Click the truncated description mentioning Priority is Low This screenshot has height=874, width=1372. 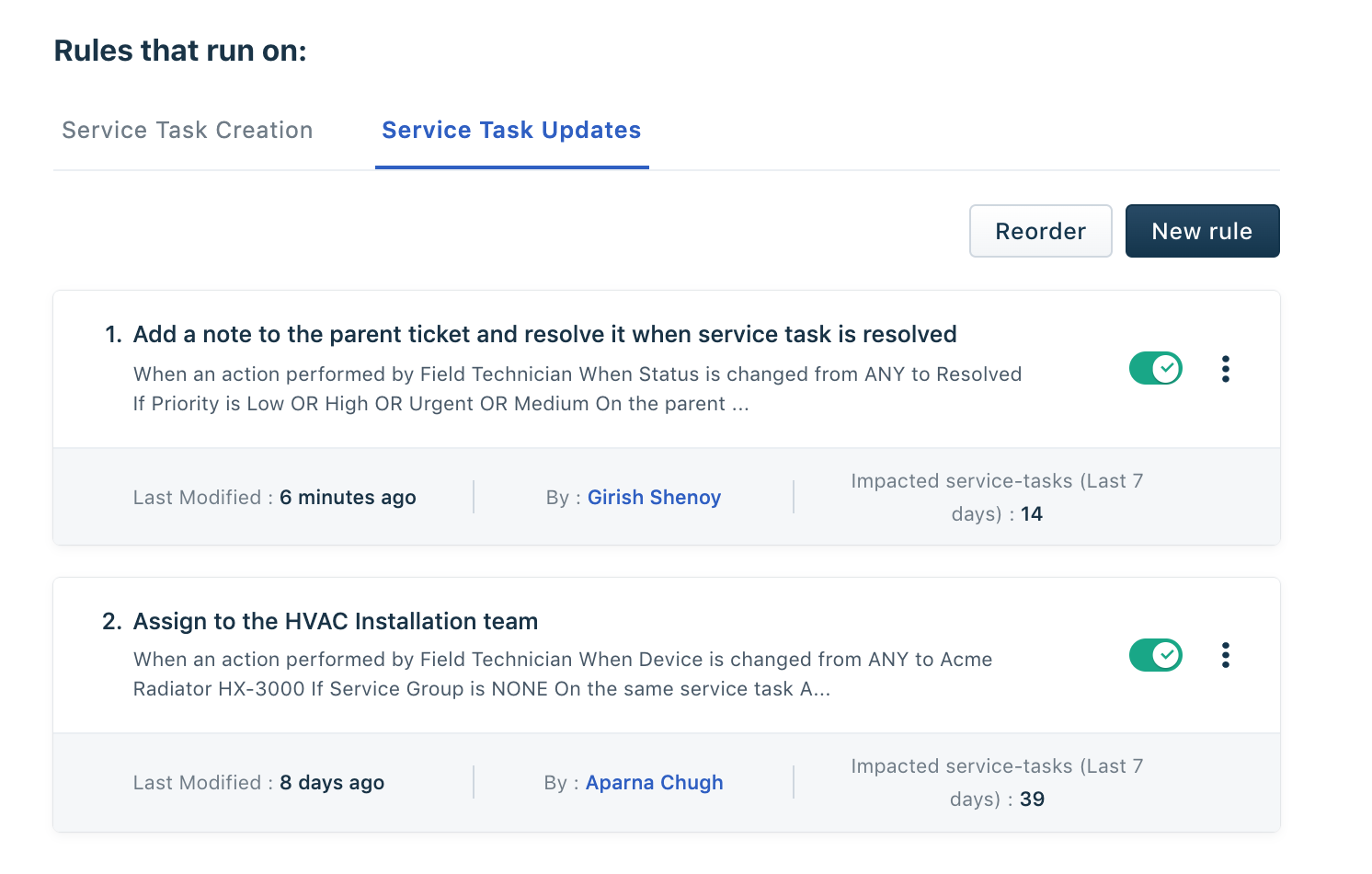(x=441, y=404)
